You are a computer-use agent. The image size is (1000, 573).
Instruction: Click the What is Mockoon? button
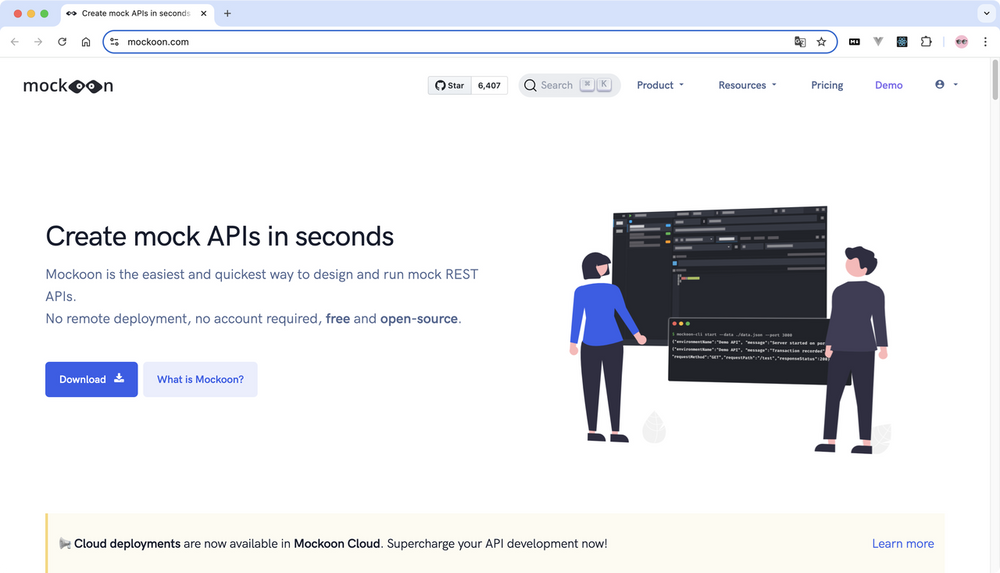200,380
